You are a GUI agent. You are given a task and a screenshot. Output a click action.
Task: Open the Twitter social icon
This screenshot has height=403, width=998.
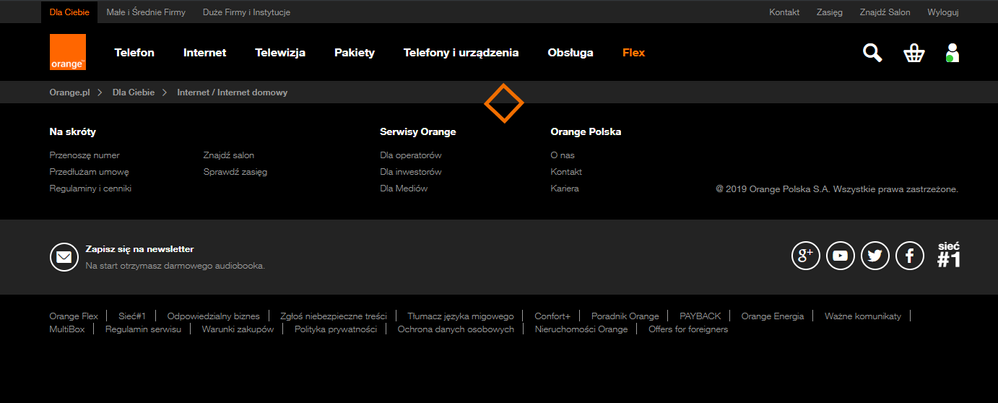click(x=875, y=256)
